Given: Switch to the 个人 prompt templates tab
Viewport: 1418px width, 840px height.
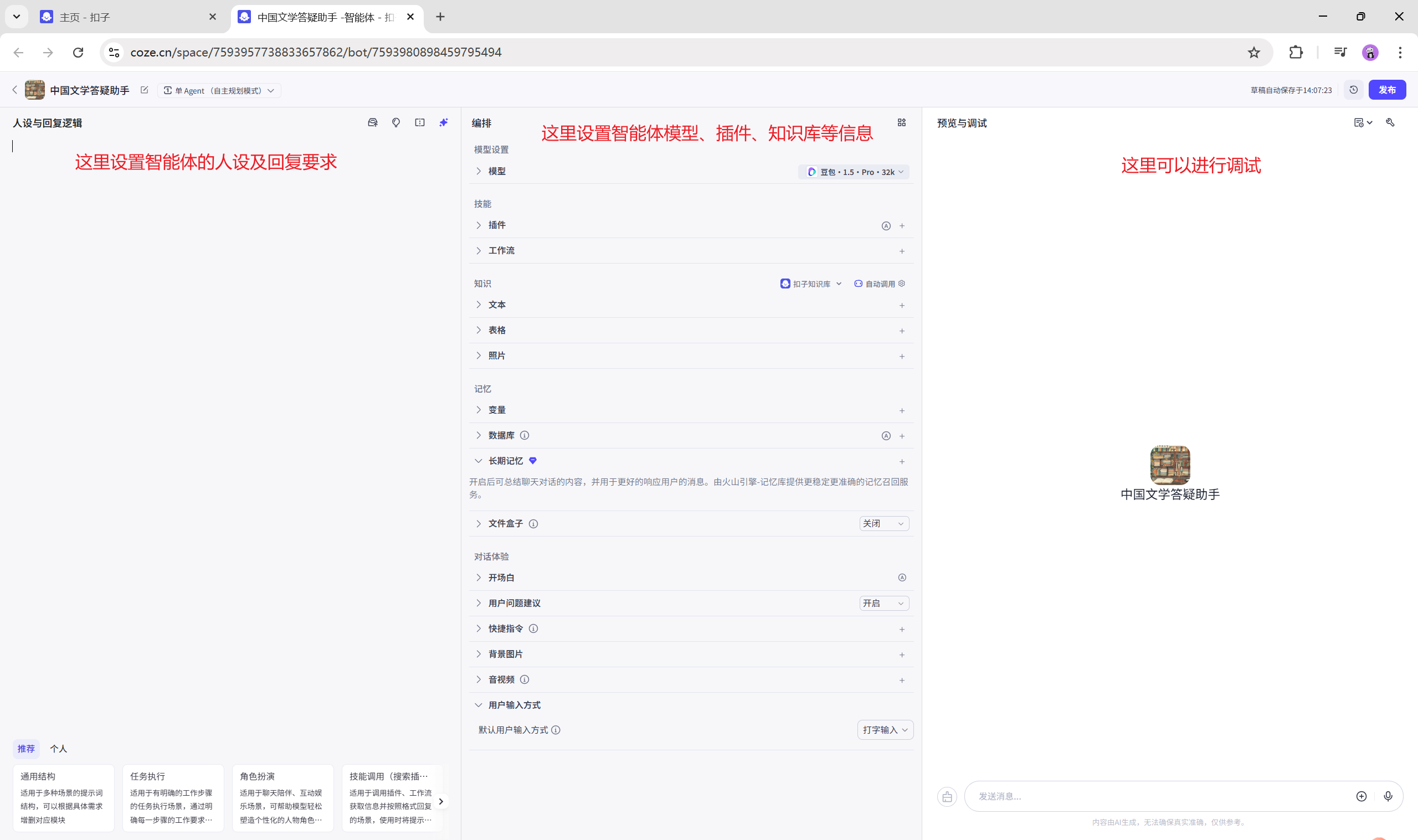Looking at the screenshot, I should (x=58, y=749).
